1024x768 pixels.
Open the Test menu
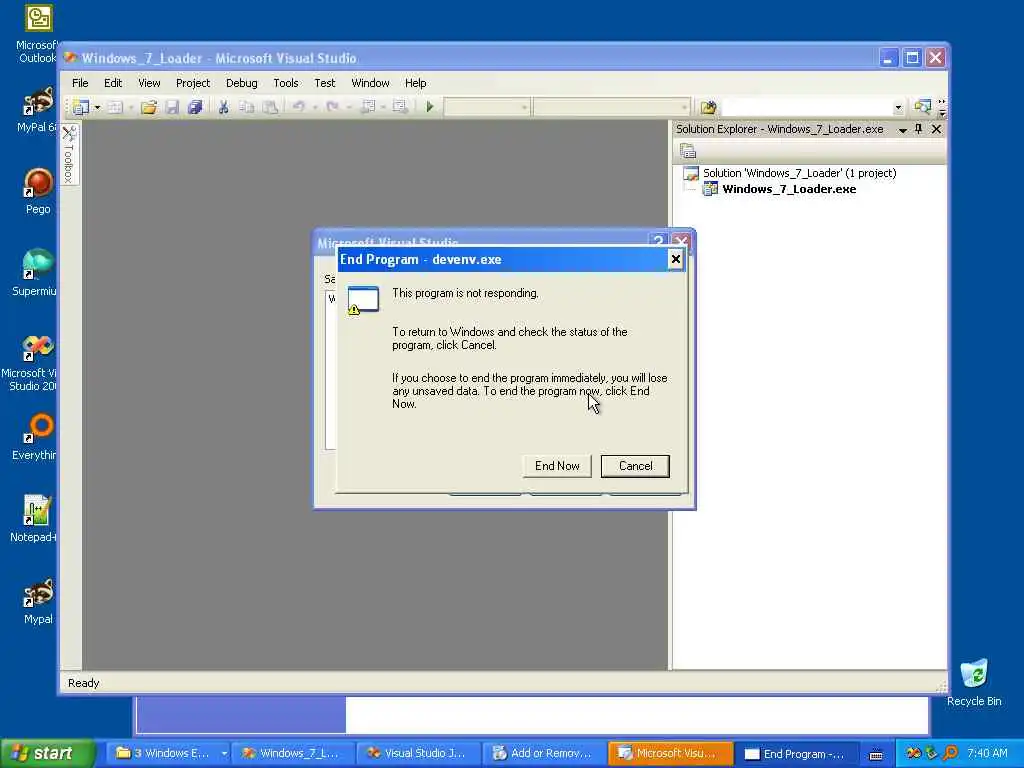point(325,83)
